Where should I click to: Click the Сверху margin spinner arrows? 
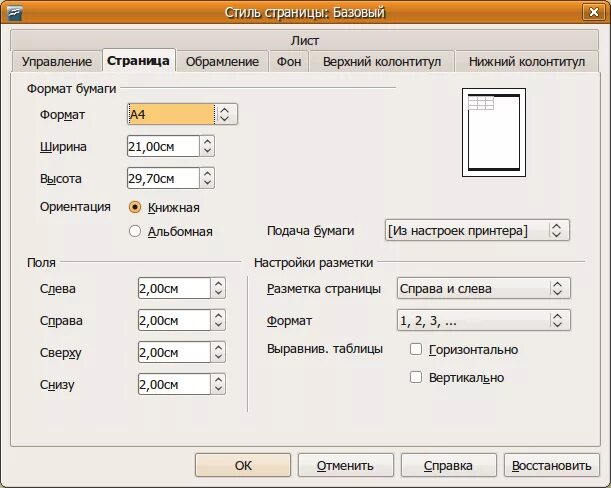218,352
